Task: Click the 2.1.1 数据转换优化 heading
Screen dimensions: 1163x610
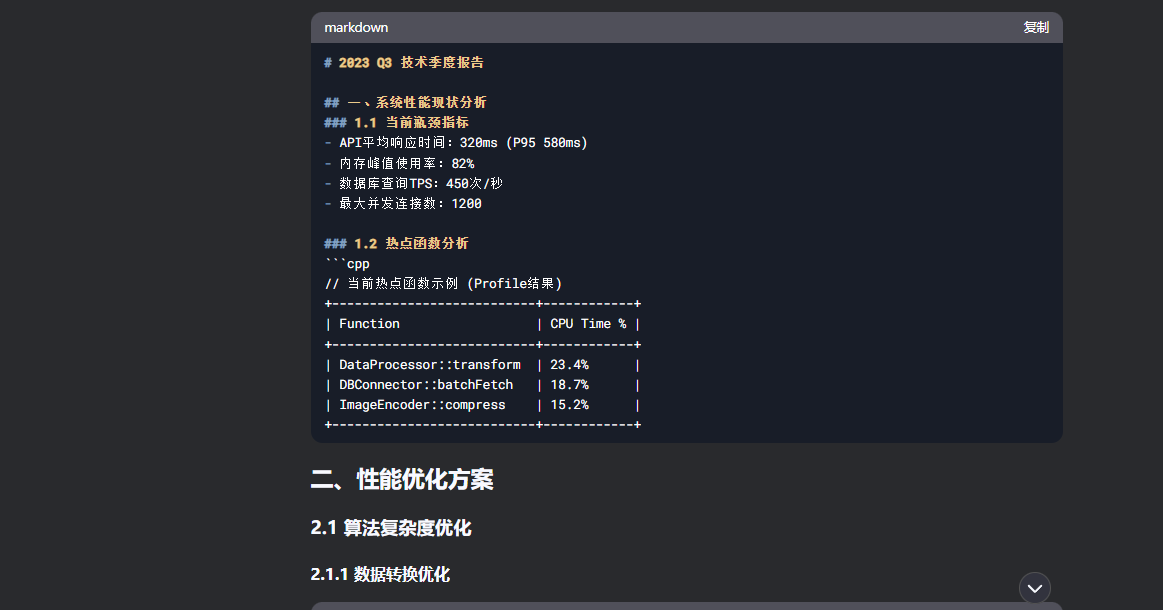Action: tap(380, 574)
